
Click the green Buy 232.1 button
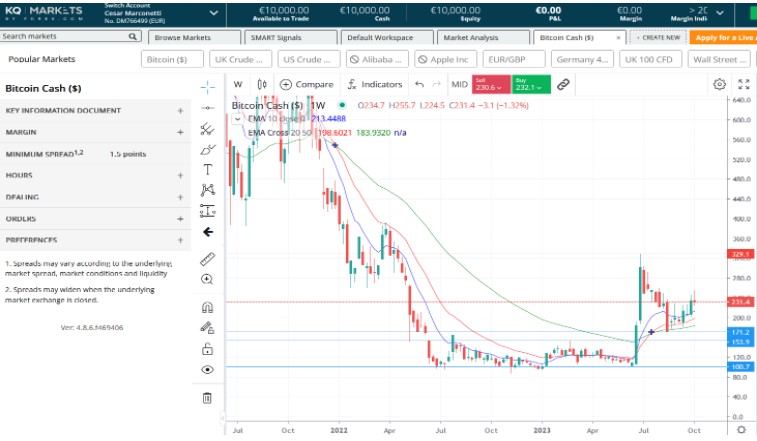coord(531,85)
